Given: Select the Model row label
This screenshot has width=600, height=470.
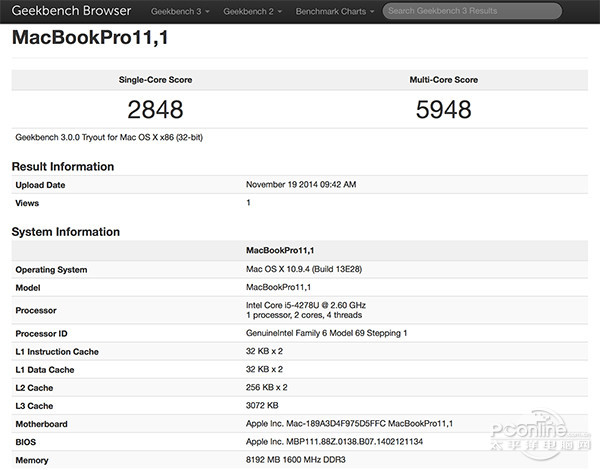Looking at the screenshot, I should coord(28,288).
